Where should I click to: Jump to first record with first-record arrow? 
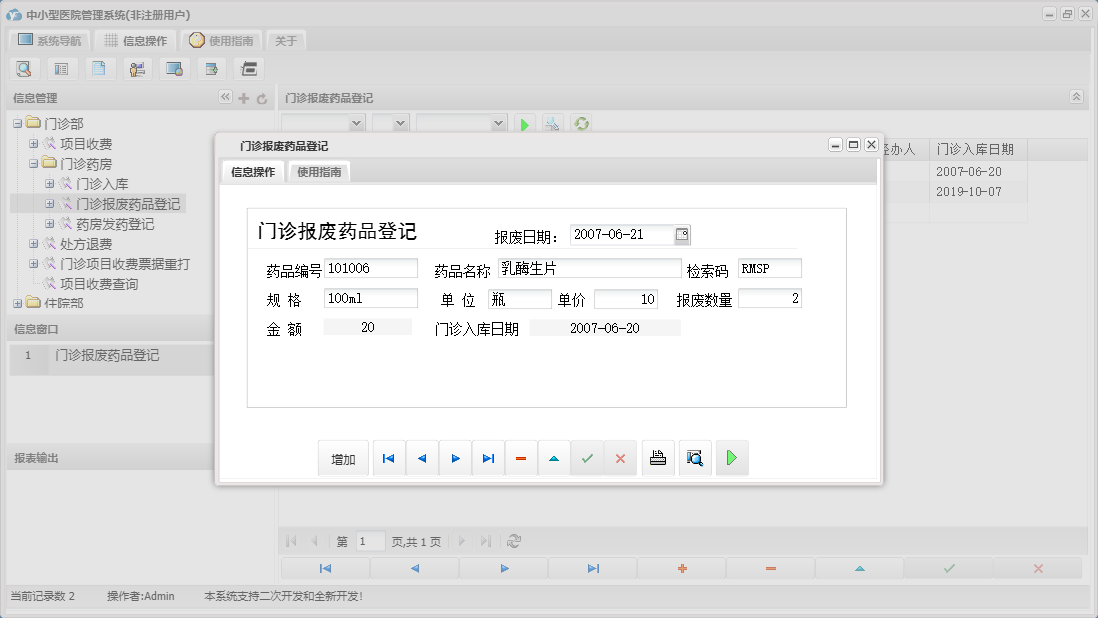(x=388, y=457)
